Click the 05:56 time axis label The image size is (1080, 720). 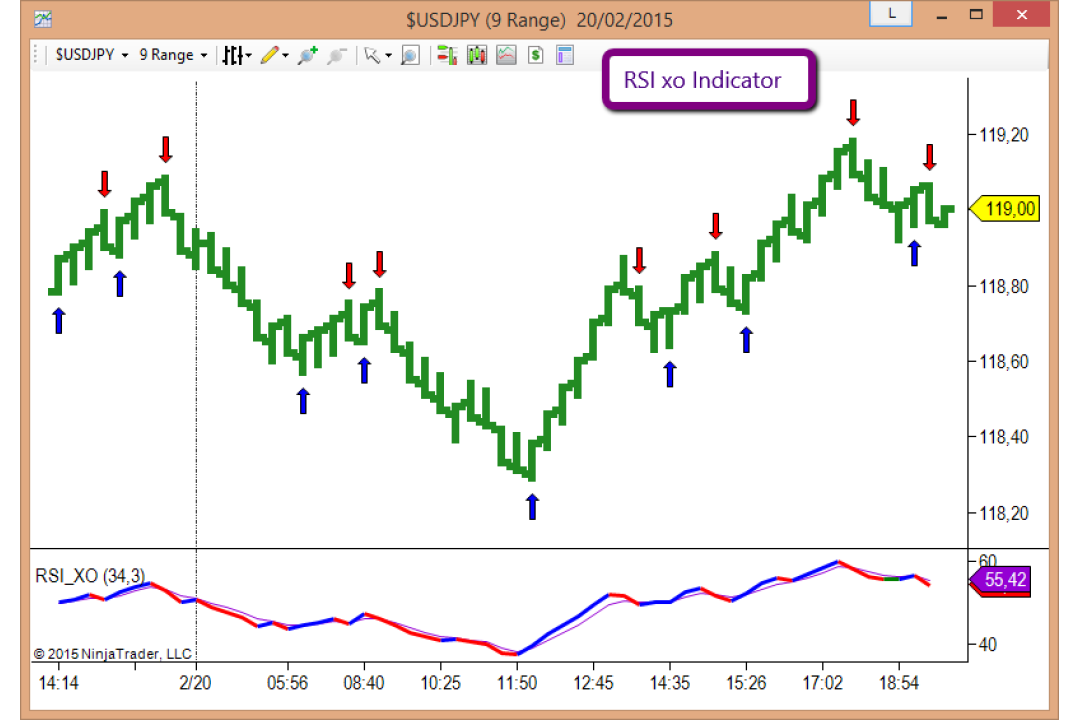click(x=287, y=683)
